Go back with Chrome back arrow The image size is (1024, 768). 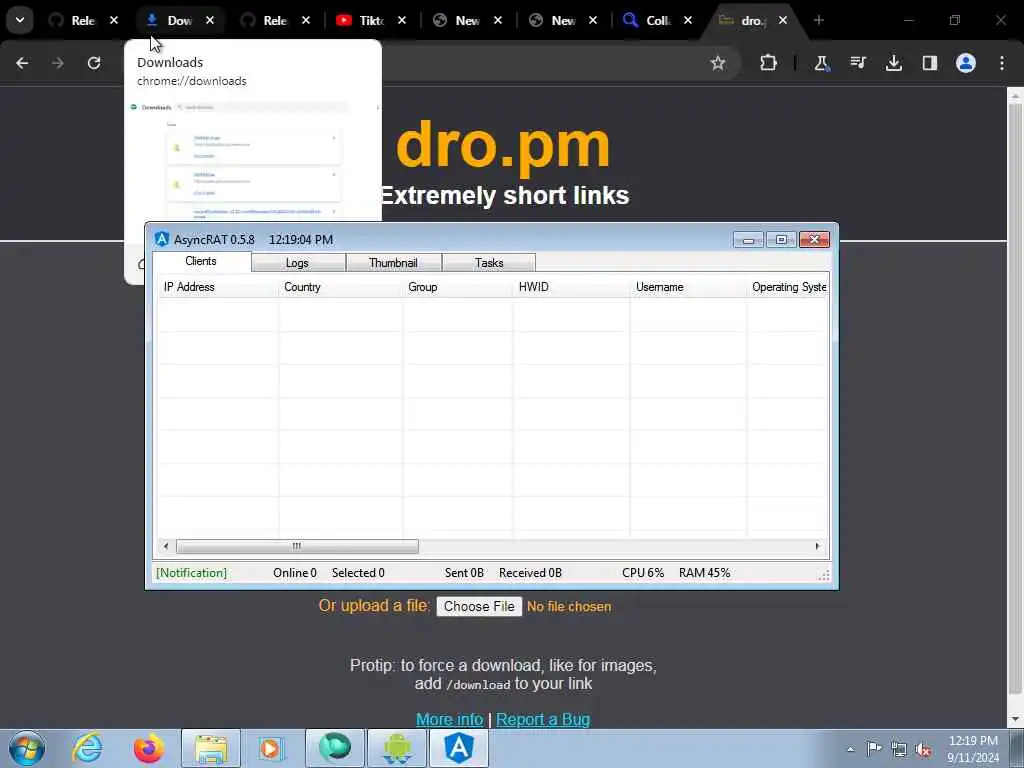click(x=22, y=63)
